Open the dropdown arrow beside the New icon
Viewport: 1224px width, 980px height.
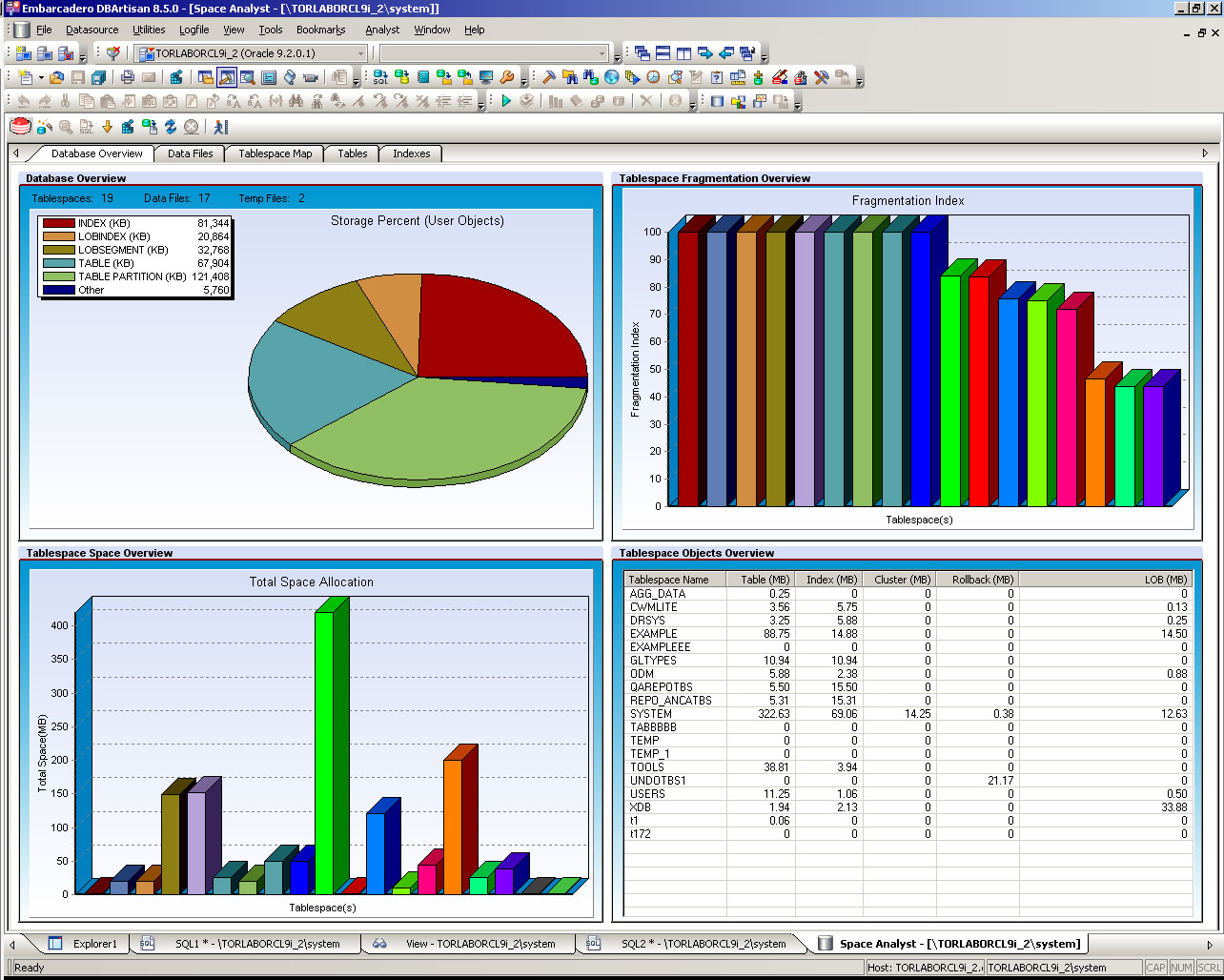pos(41,77)
